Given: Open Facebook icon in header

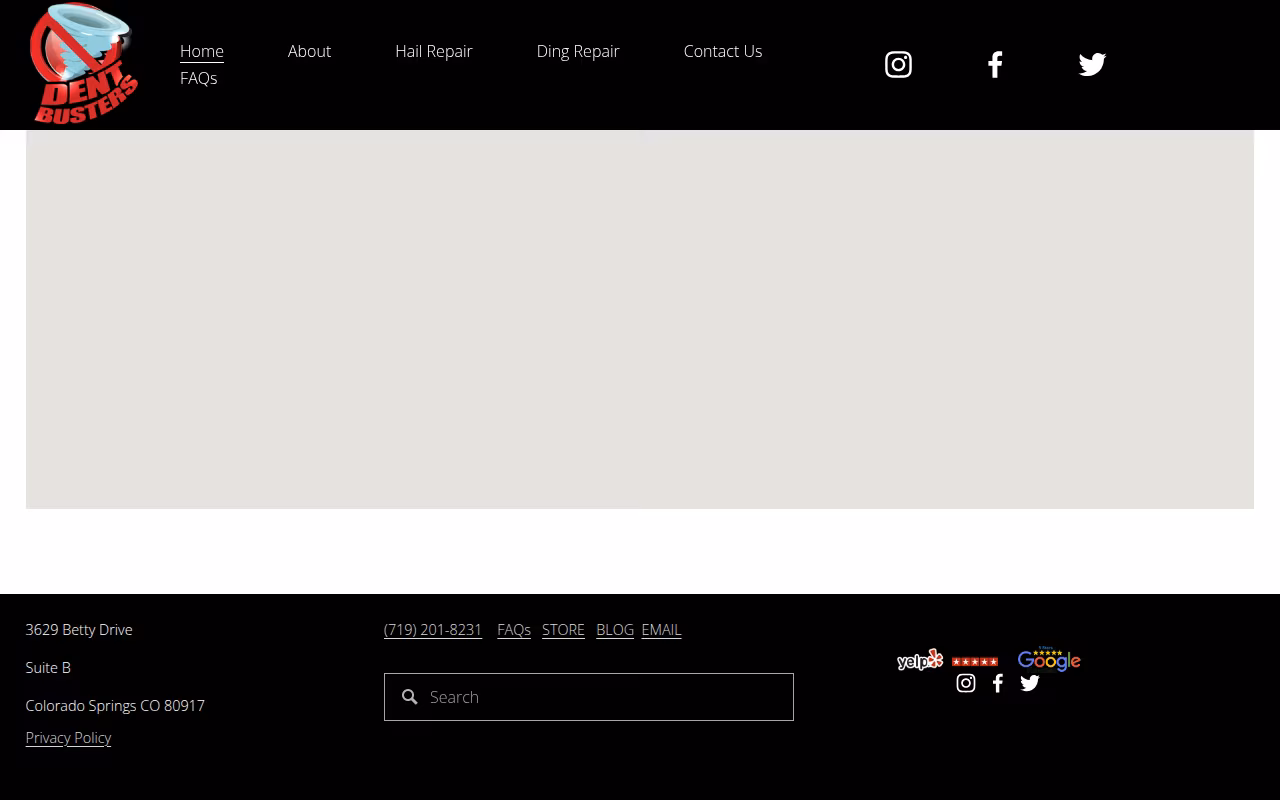Looking at the screenshot, I should [995, 65].
